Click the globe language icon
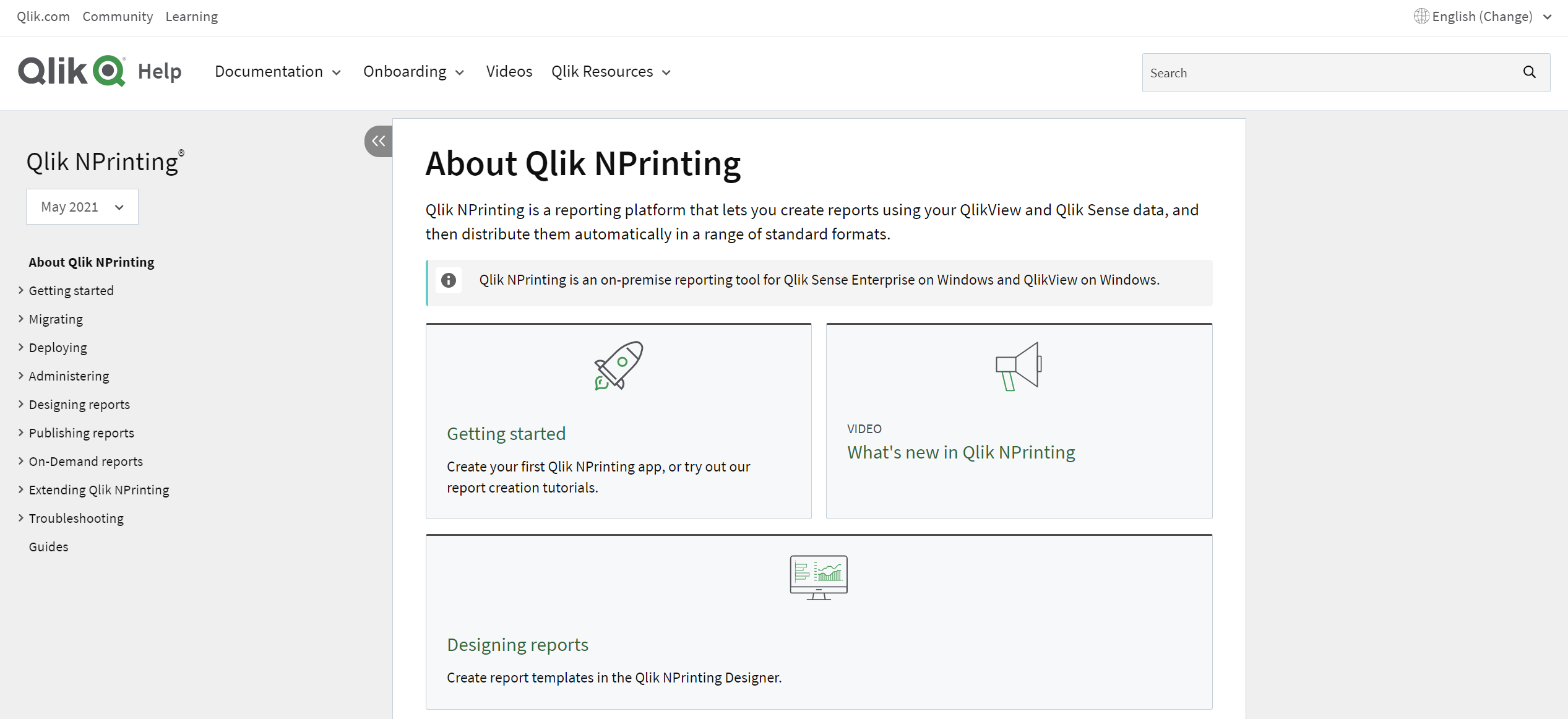 [1421, 16]
